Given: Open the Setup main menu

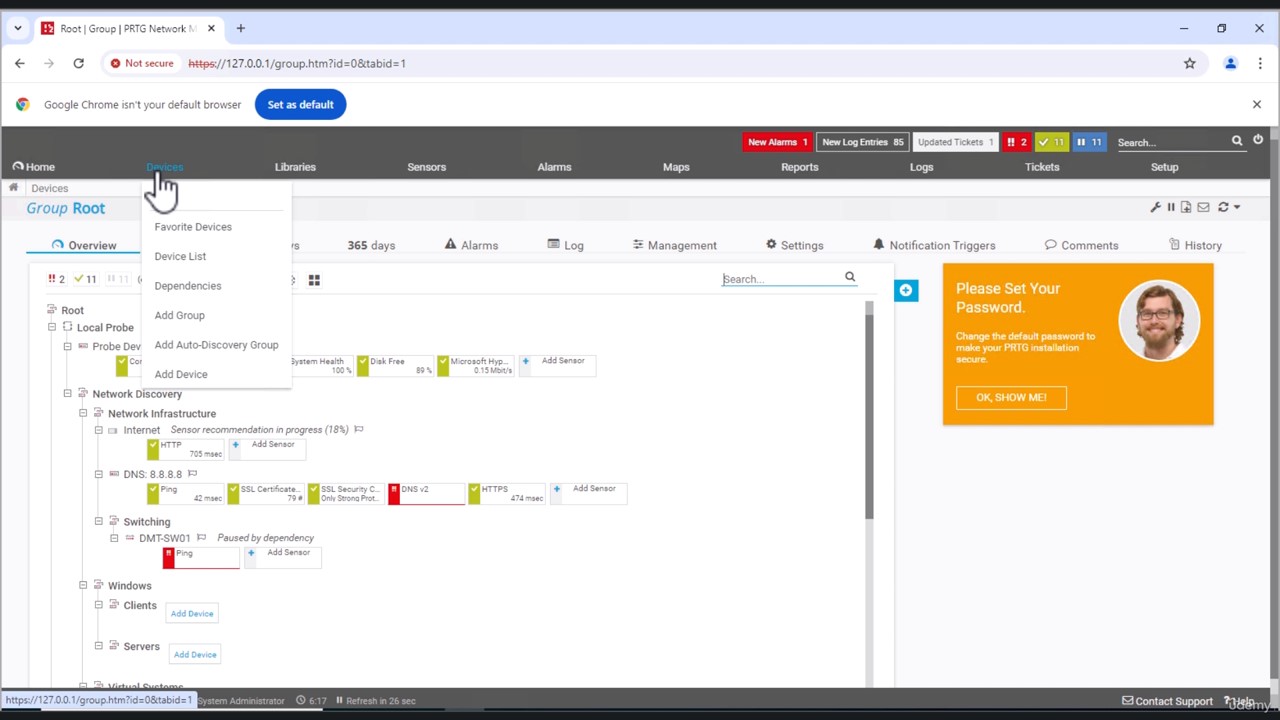Looking at the screenshot, I should coord(1164,167).
